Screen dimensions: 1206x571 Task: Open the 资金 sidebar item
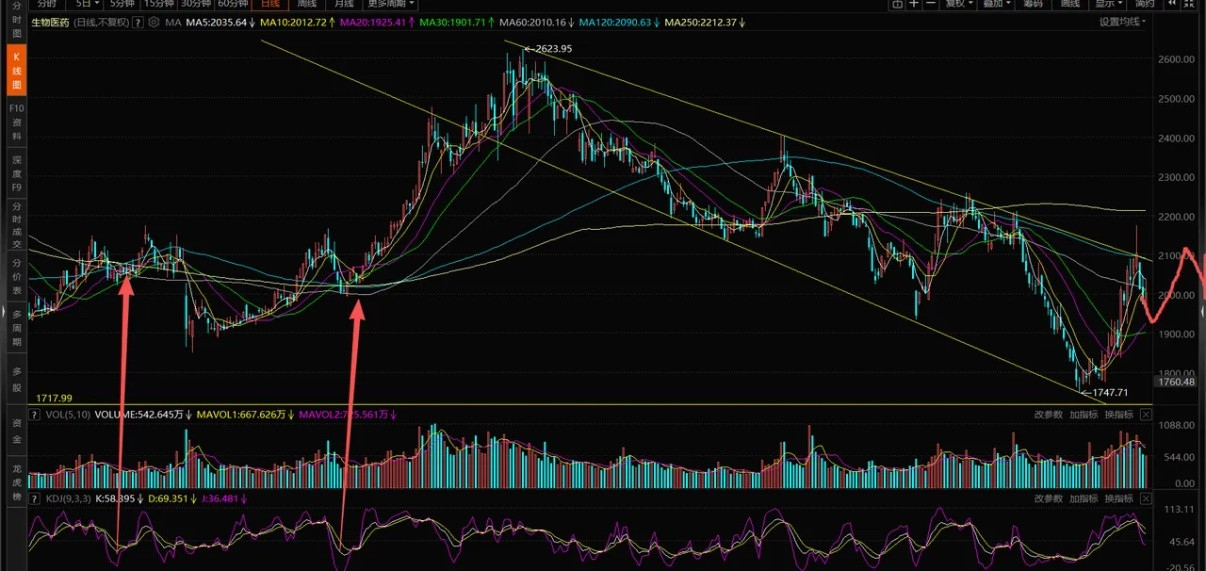16,431
